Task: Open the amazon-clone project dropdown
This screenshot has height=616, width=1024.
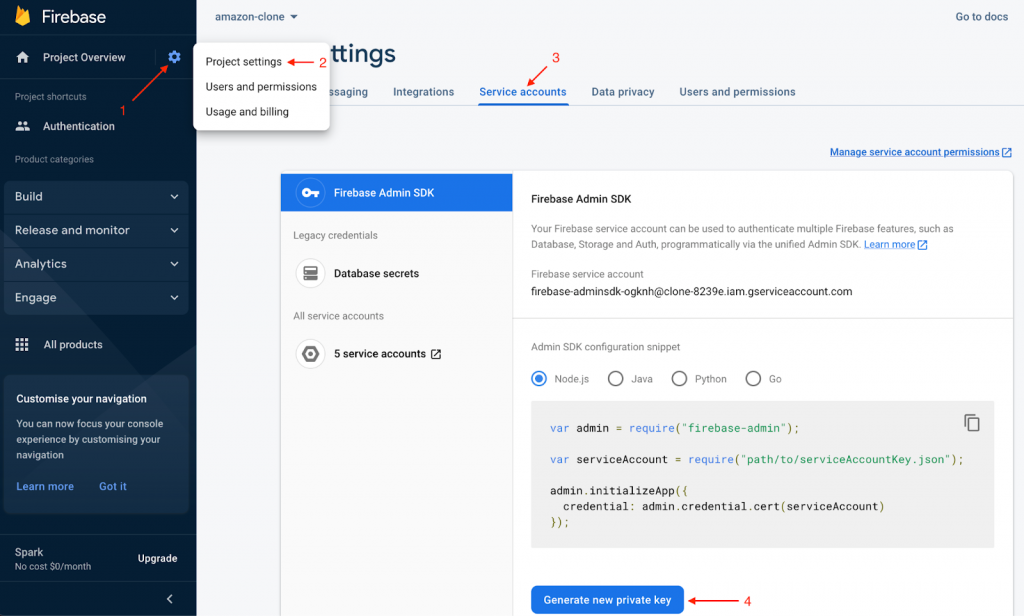Action: (257, 17)
